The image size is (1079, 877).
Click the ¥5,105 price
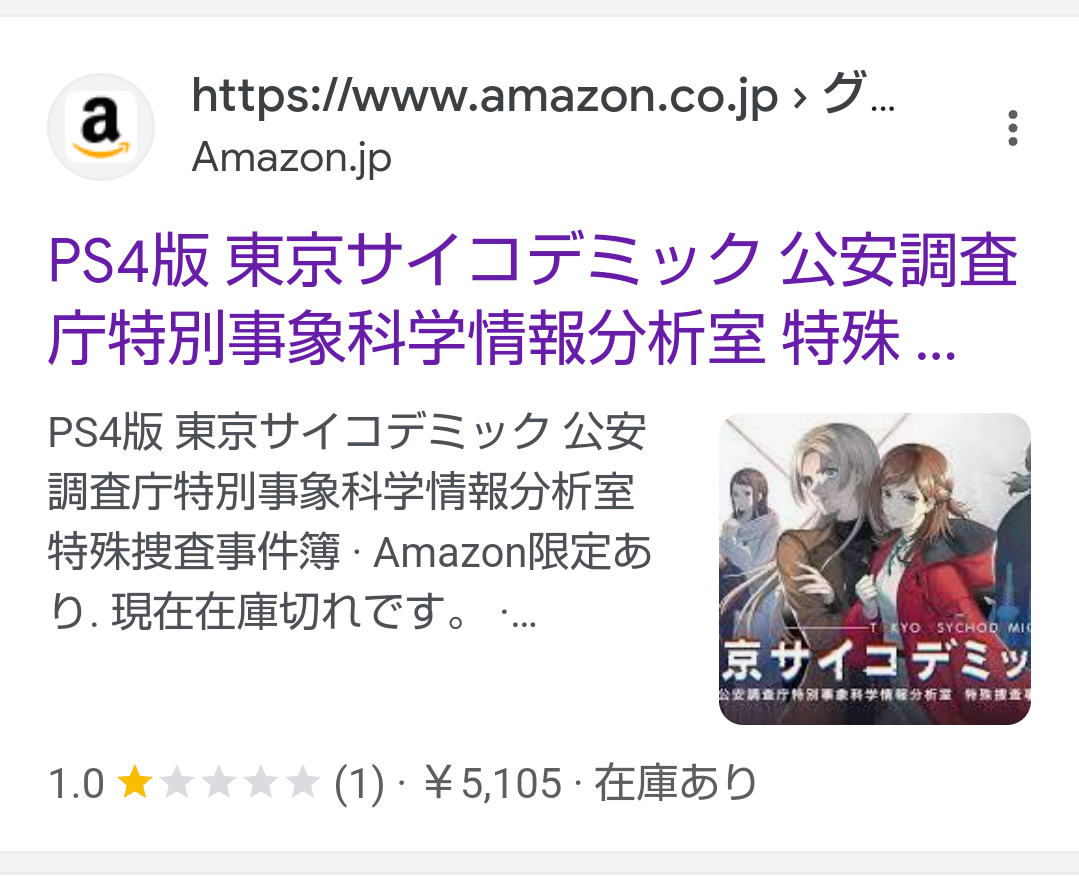coord(493,784)
